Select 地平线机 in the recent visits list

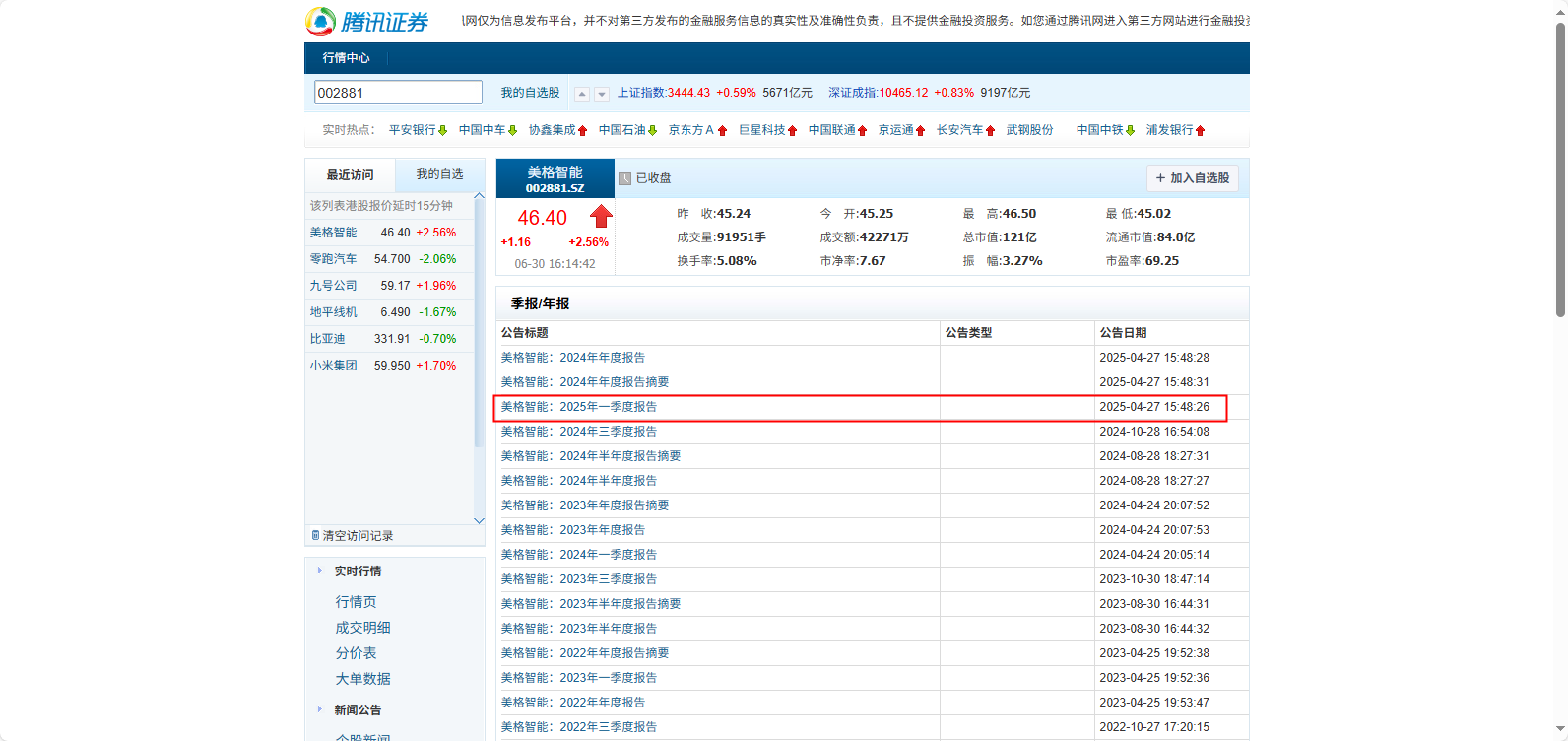[334, 312]
